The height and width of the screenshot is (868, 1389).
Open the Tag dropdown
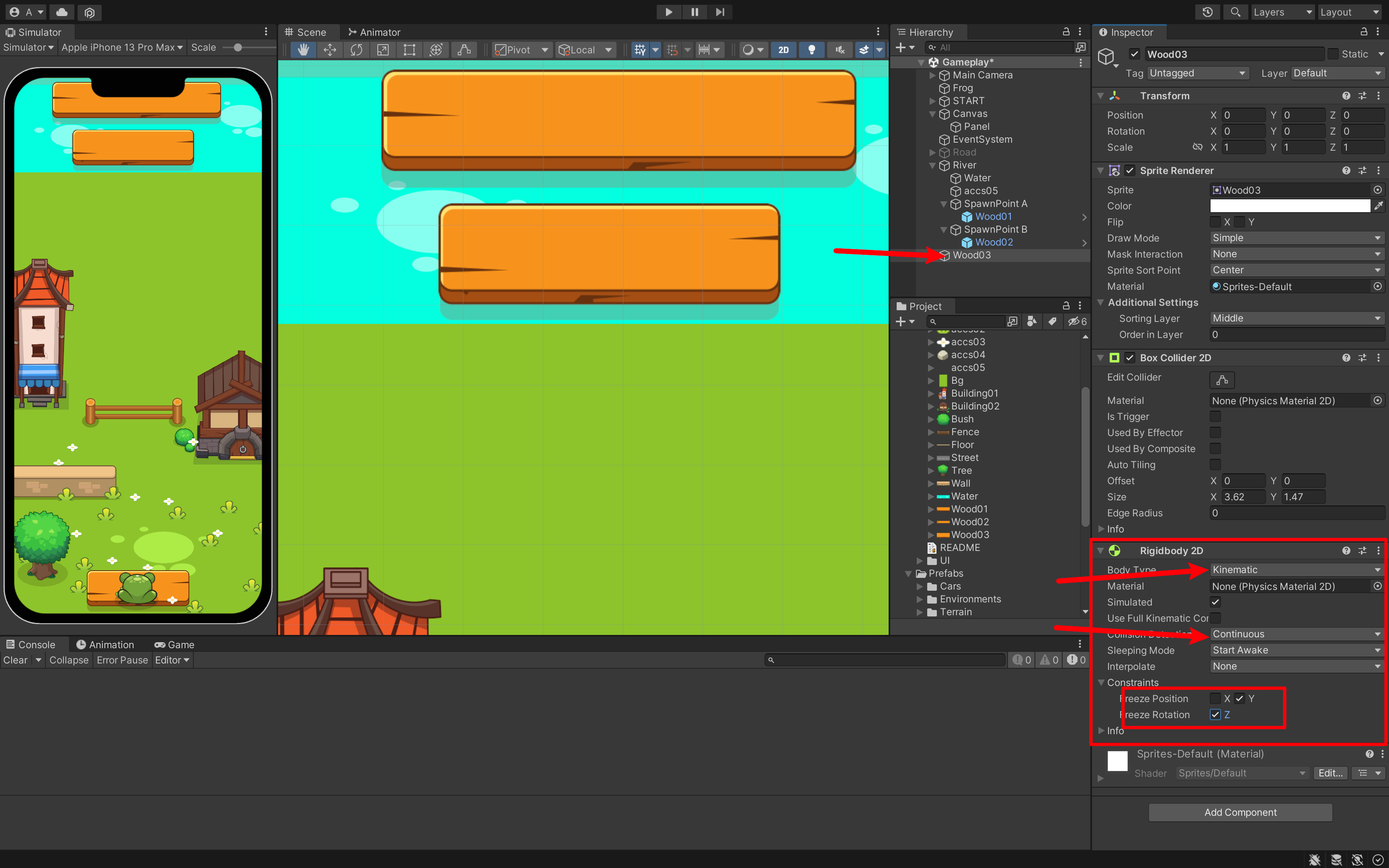click(x=1198, y=73)
